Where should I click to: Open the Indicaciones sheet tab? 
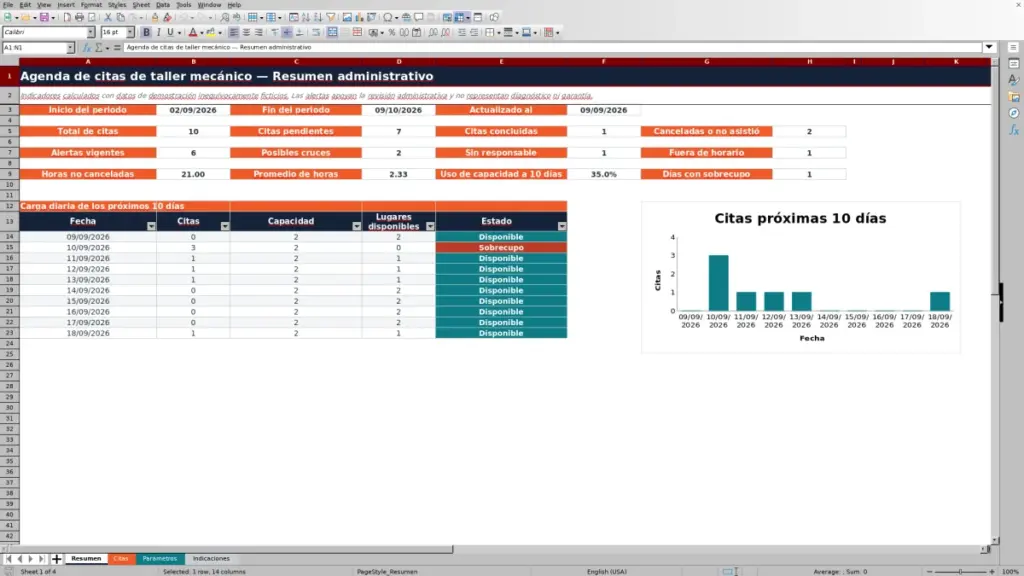(211, 559)
